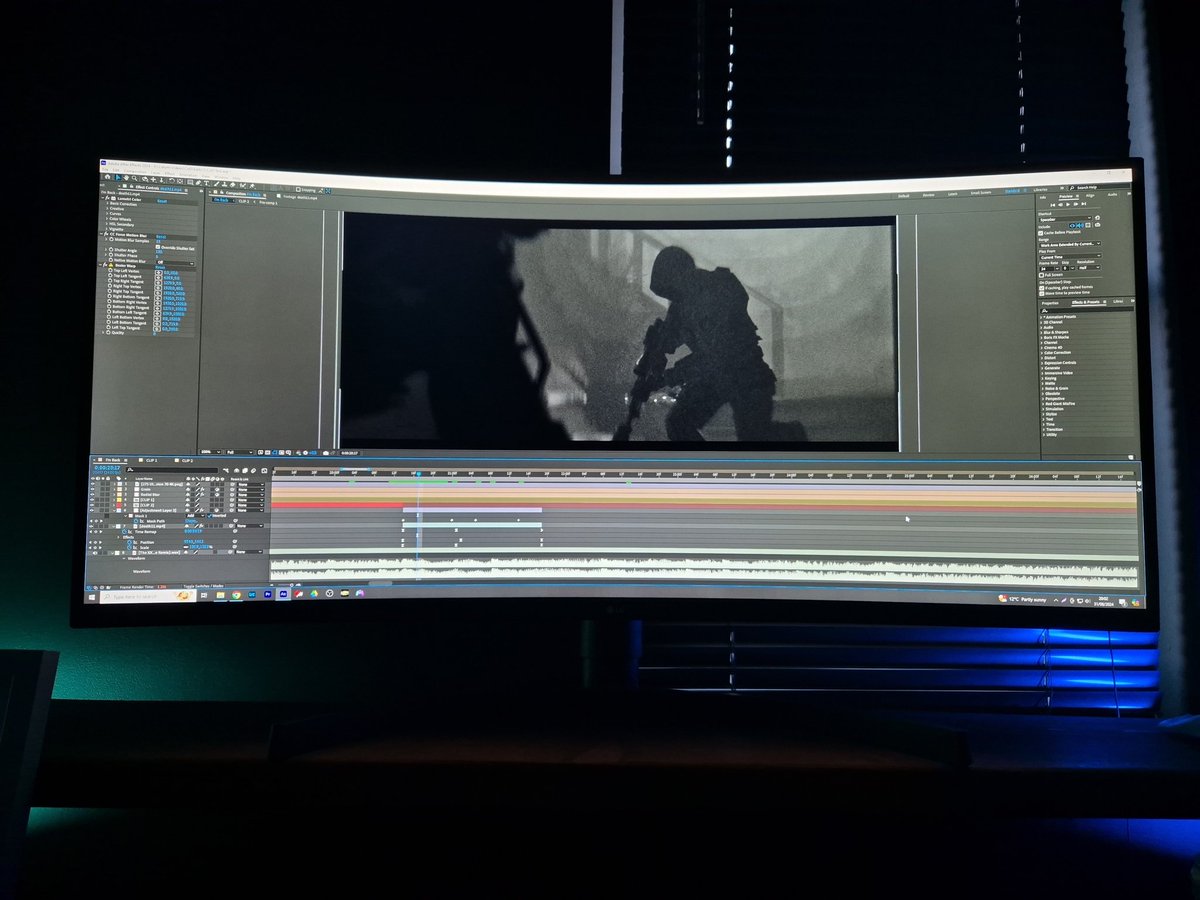Image resolution: width=1200 pixels, height=900 pixels.
Task: Click the timeline playhead marker
Action: 419,473
